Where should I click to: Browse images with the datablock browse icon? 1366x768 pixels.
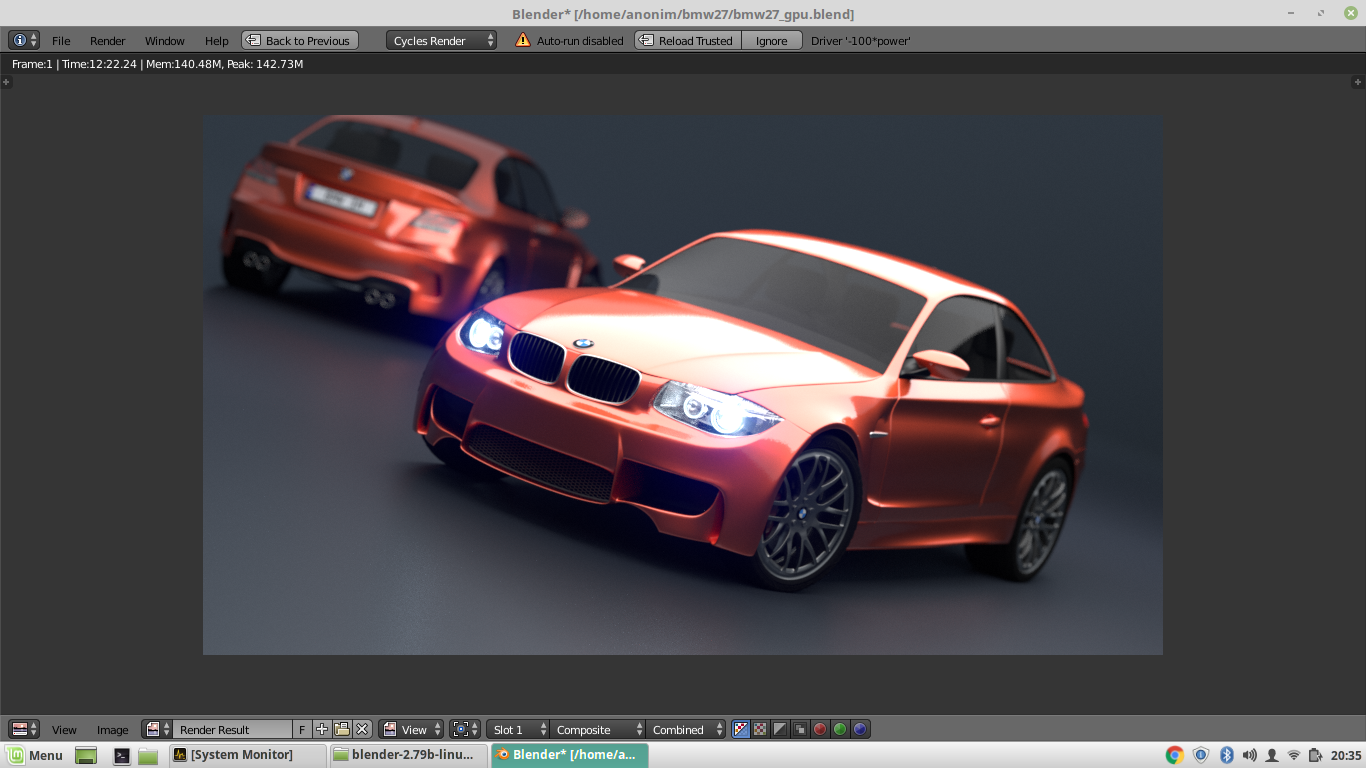(154, 729)
